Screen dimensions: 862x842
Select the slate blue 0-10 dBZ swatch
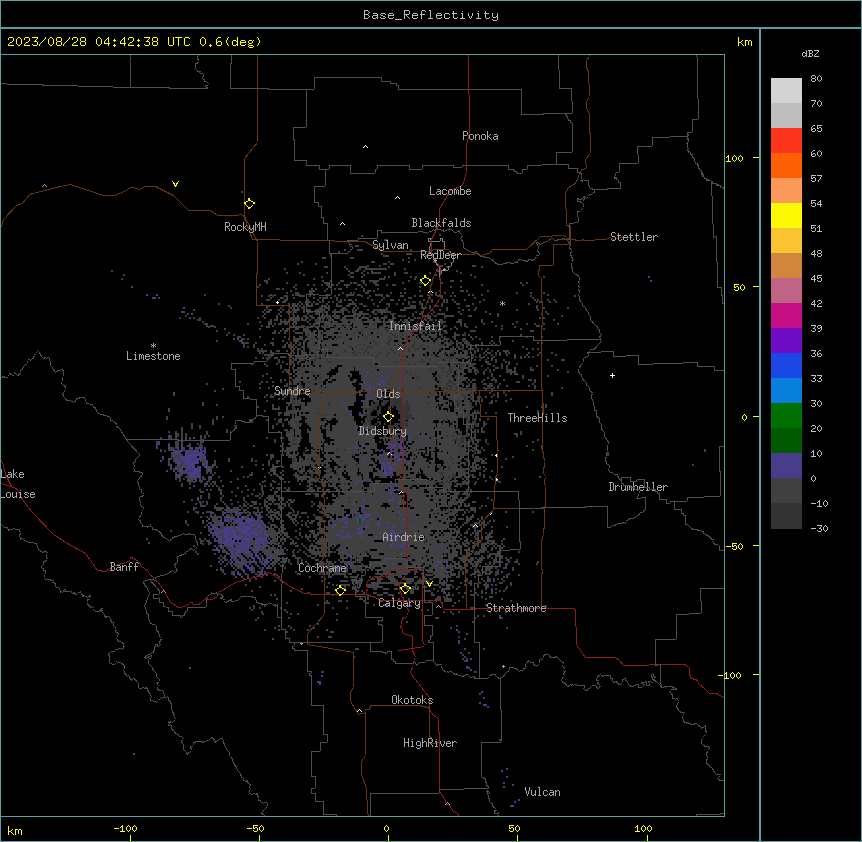coord(786,466)
